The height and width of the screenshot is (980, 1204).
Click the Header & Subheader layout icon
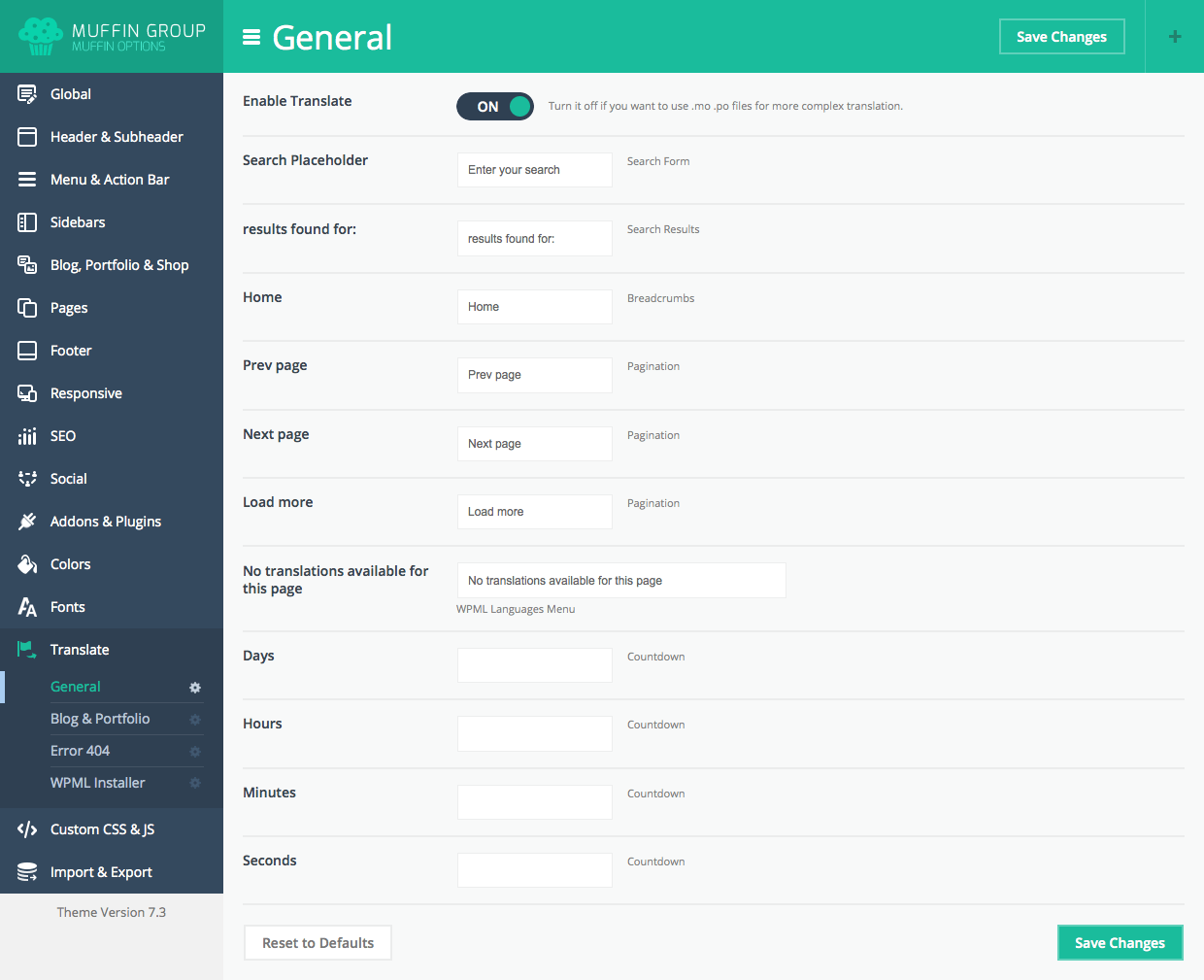(x=27, y=137)
